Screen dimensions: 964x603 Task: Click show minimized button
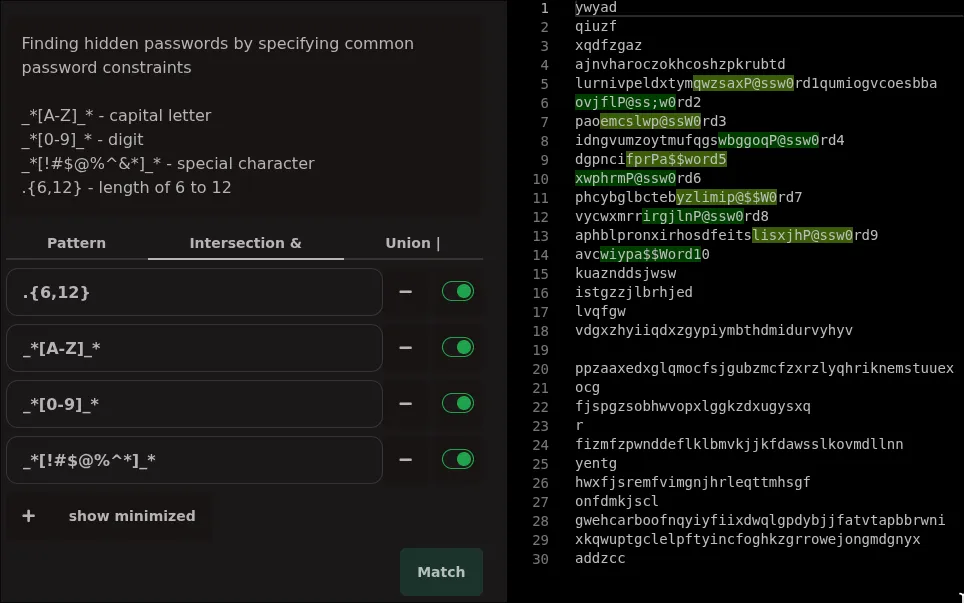pos(131,516)
